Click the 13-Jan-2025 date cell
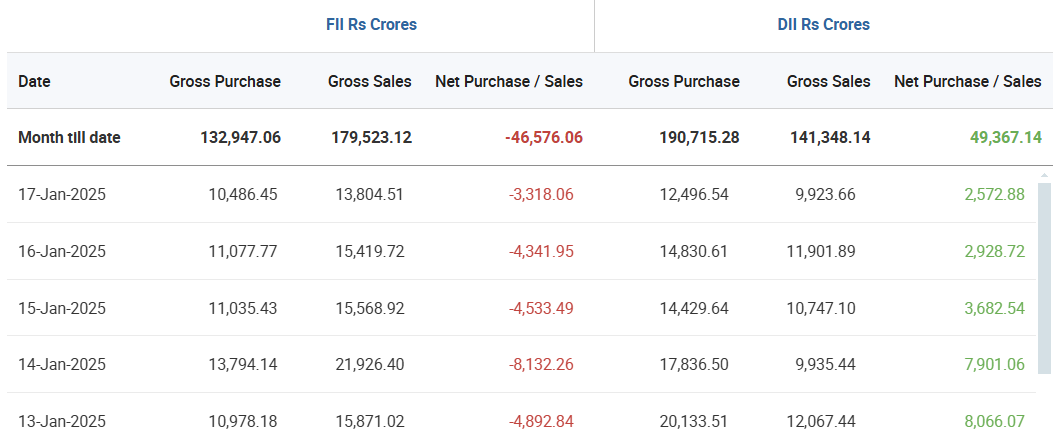The width and height of the screenshot is (1055, 444). [62, 421]
